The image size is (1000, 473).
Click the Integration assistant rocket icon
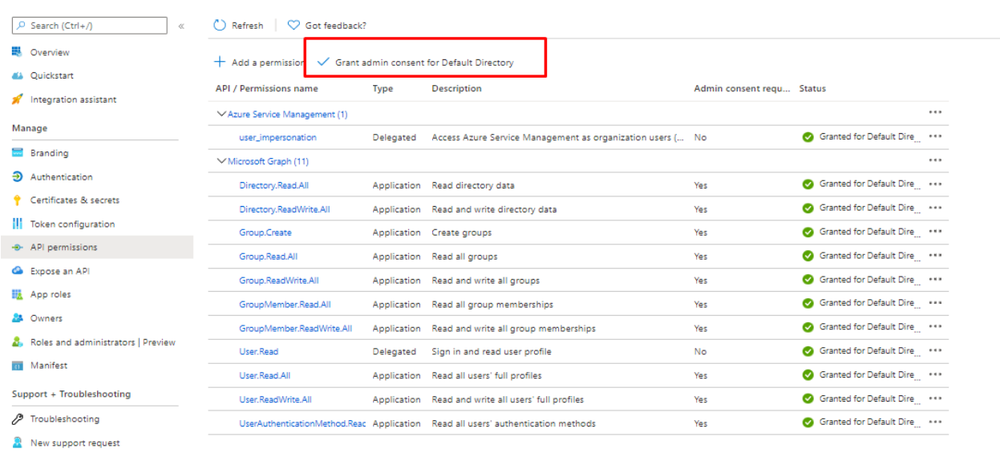17,100
